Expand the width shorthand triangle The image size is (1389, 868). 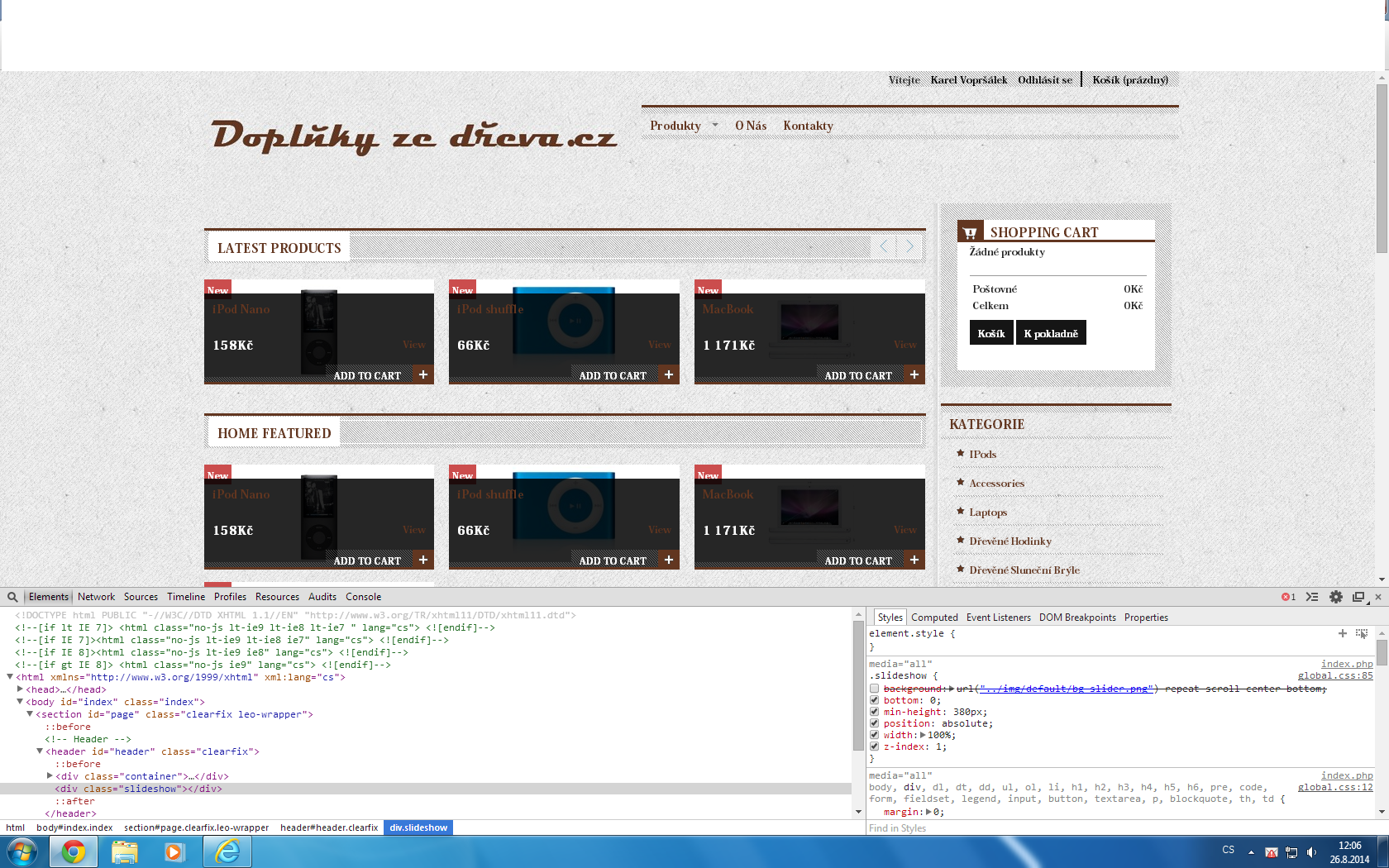924,735
